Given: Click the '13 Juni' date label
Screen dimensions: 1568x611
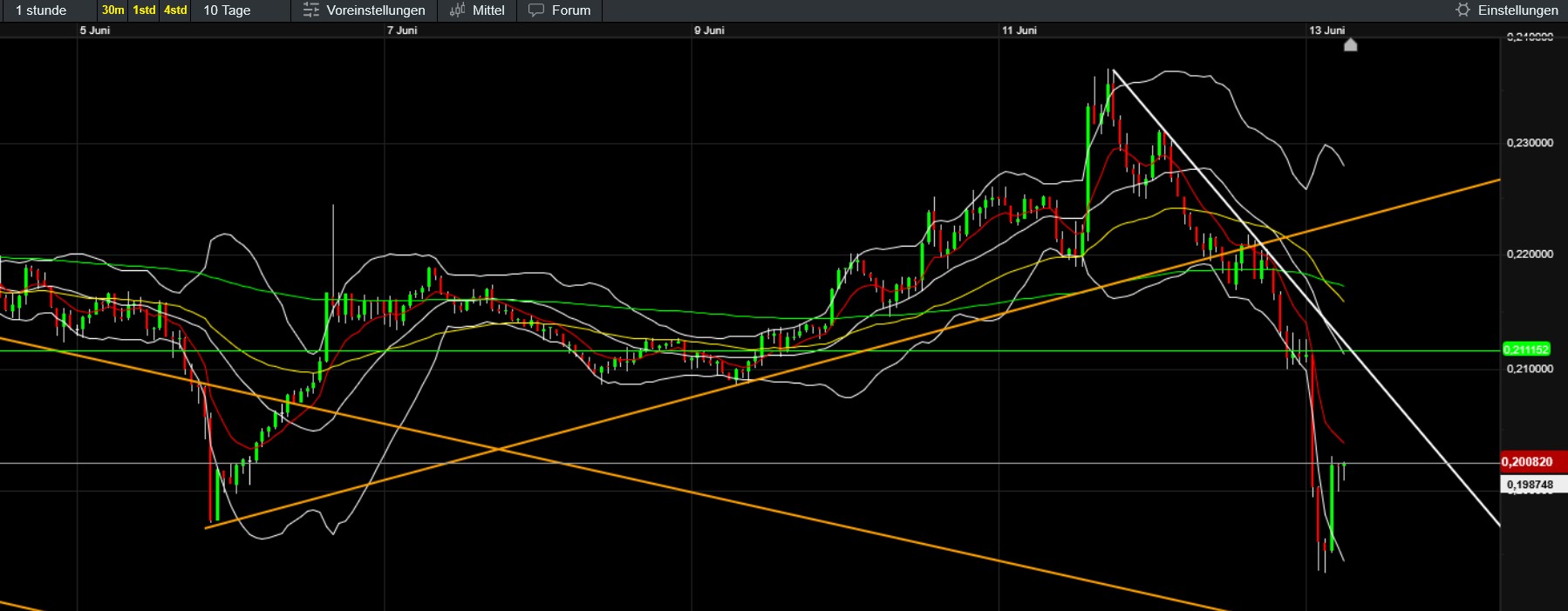Looking at the screenshot, I should (x=1326, y=31).
